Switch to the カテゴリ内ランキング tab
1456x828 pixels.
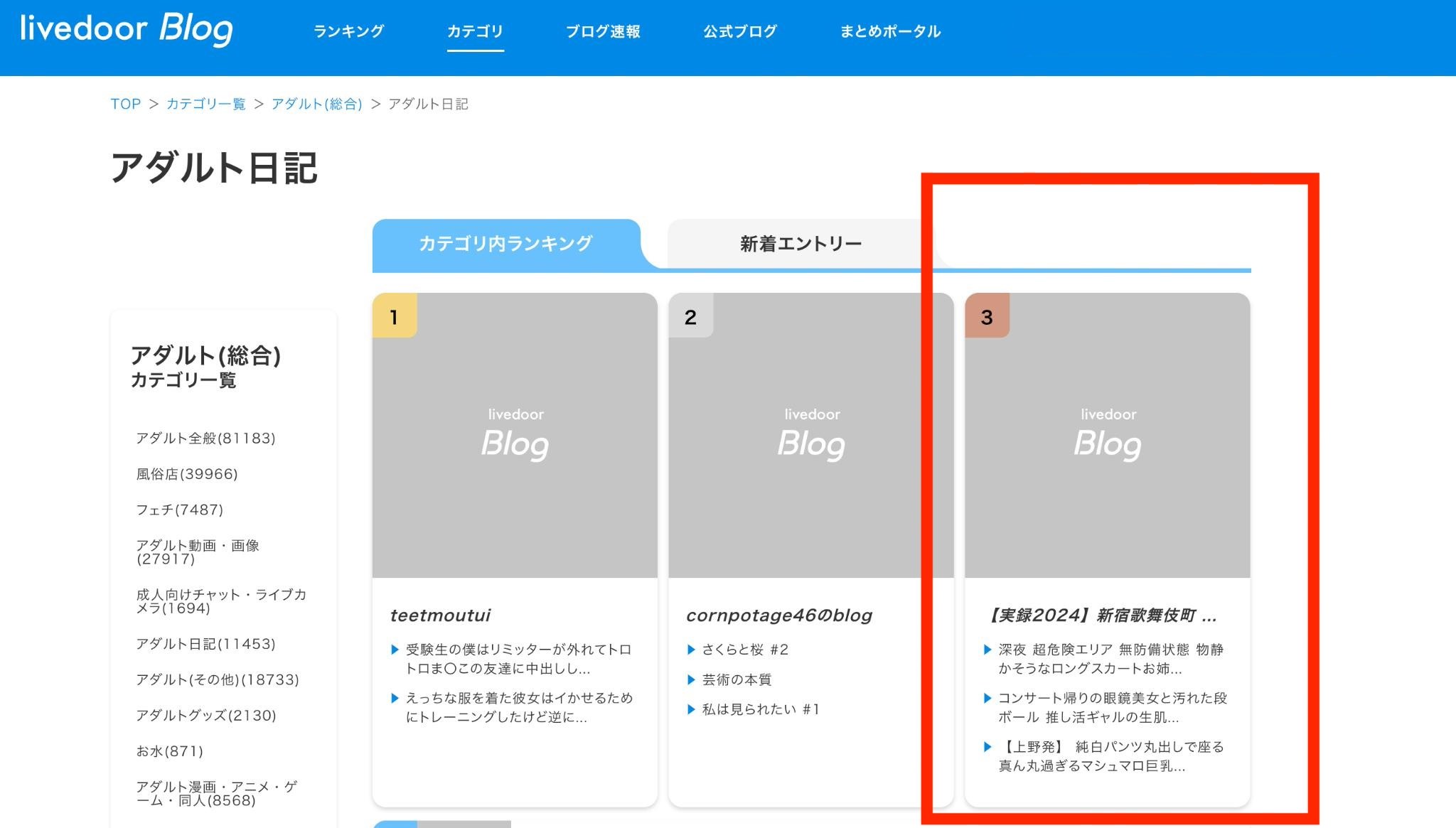tap(505, 244)
